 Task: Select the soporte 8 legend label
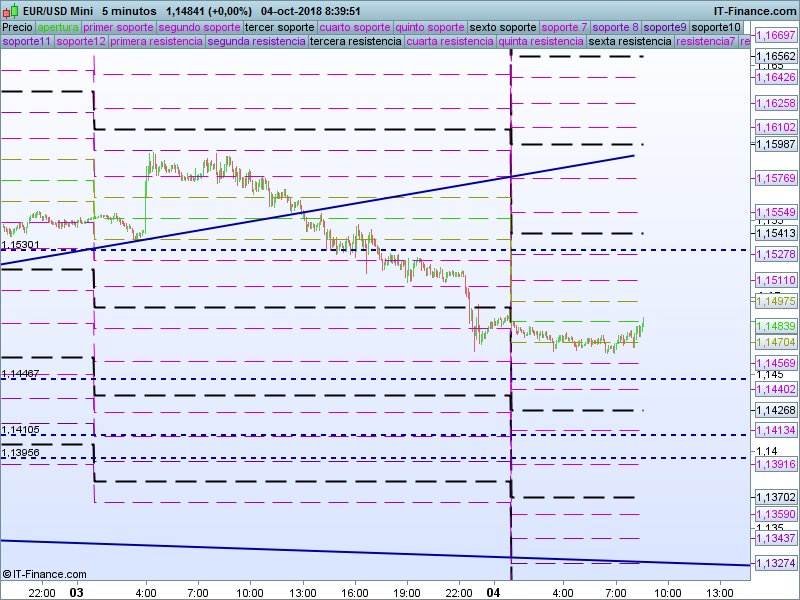pyautogui.click(x=615, y=27)
